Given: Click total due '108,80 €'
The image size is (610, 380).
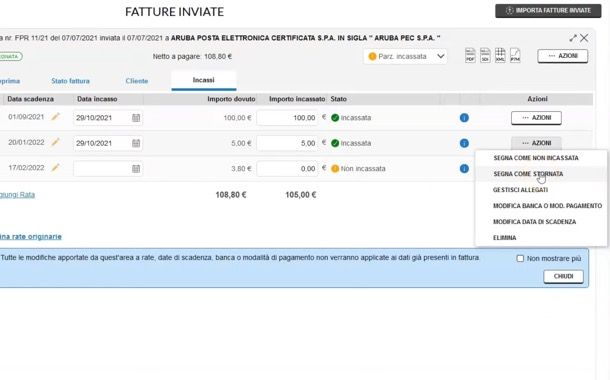Looking at the screenshot, I should tap(231, 194).
